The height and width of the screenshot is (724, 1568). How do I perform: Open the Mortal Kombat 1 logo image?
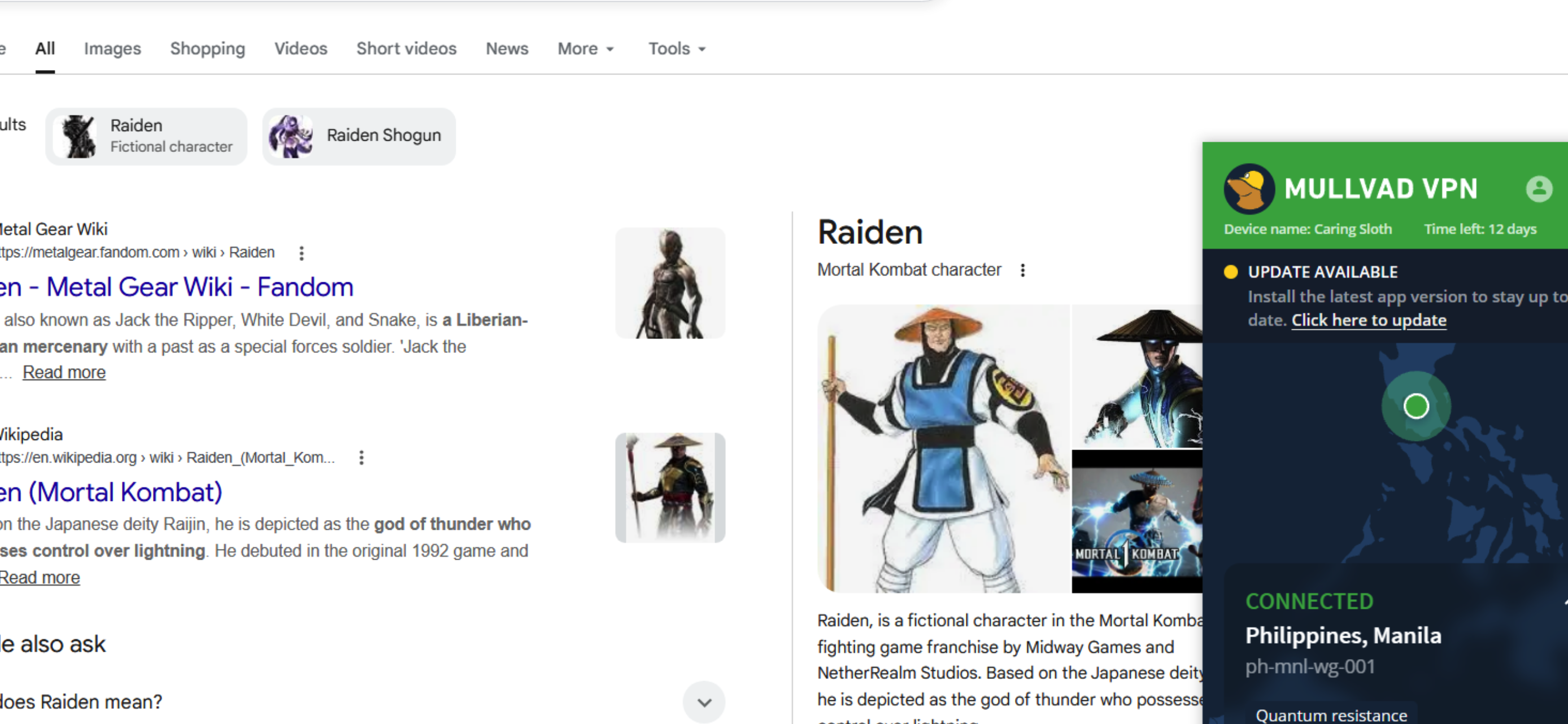click(x=1137, y=521)
